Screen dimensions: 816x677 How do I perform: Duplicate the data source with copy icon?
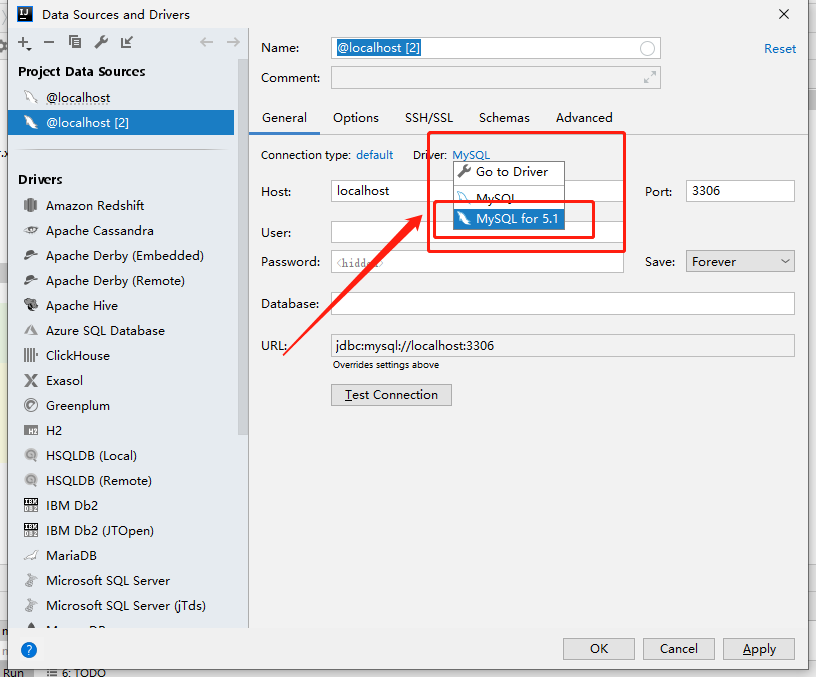tap(74, 42)
